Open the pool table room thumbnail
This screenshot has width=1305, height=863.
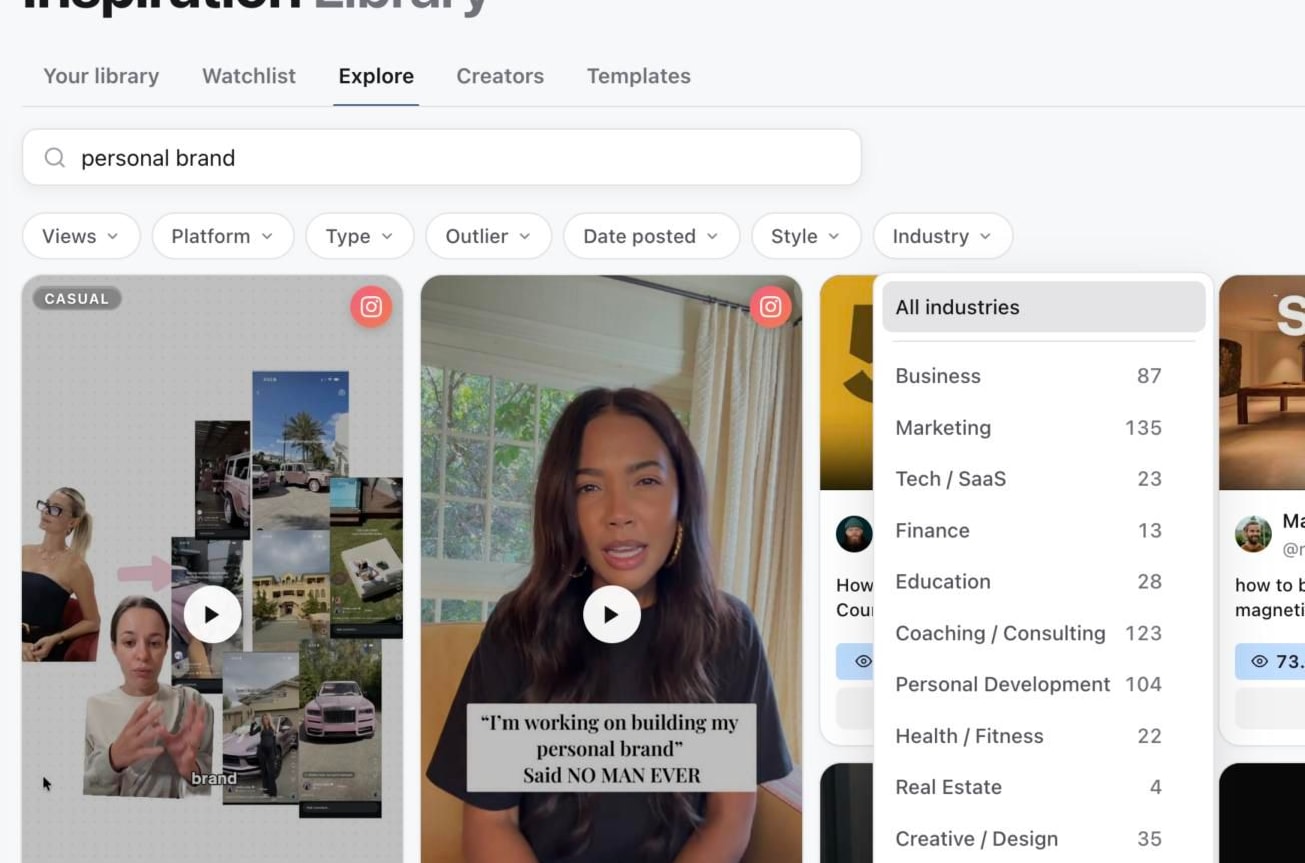pos(1262,383)
